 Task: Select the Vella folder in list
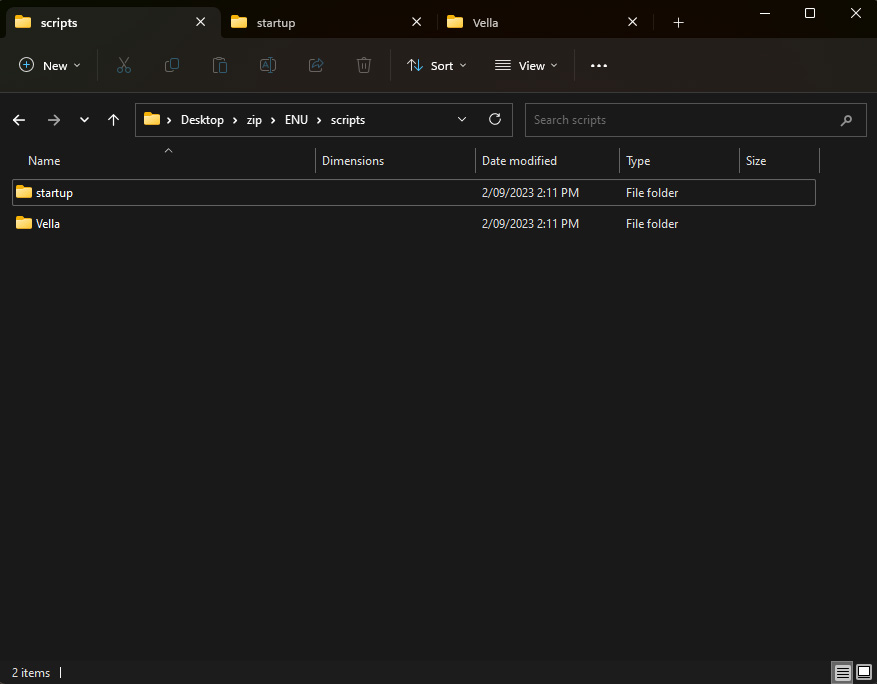pos(48,224)
